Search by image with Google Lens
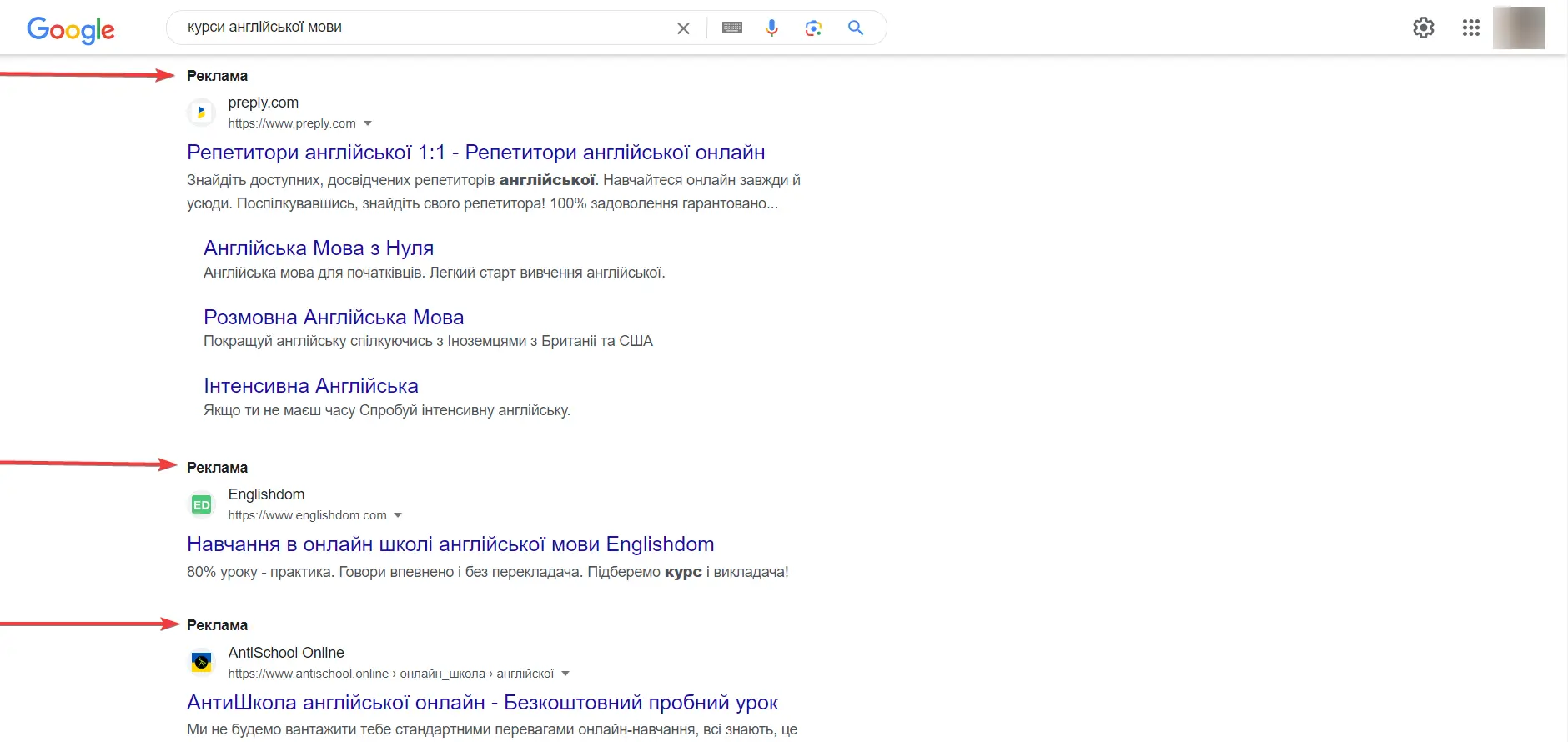The height and width of the screenshot is (742, 1568). pos(813,28)
